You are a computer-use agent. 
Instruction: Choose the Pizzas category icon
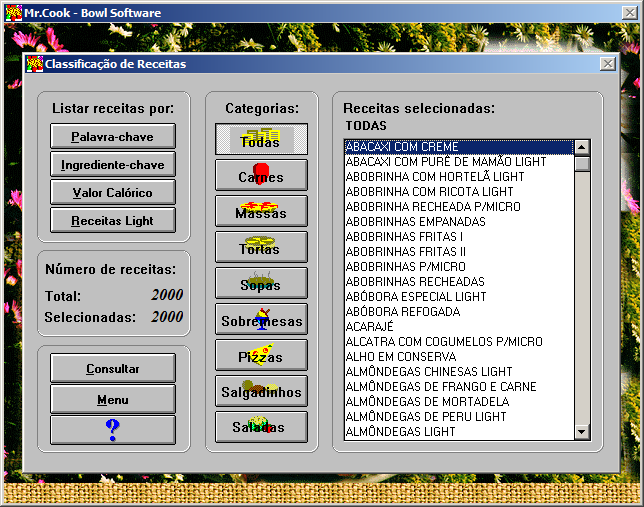[261, 355]
